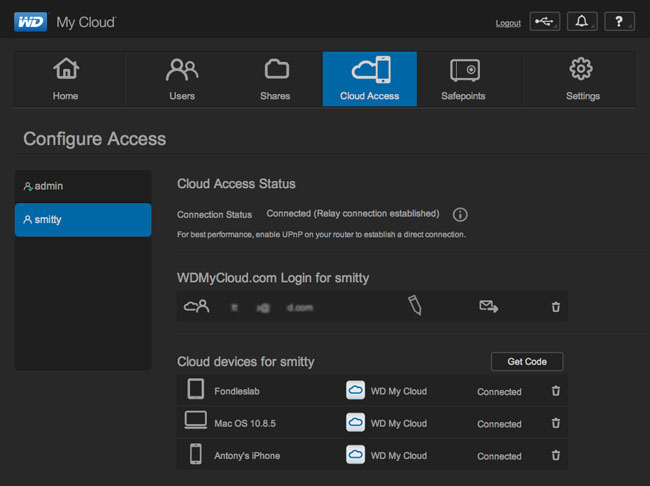Select the smitty user in the list
Screen dimensions: 650x486
coord(83,220)
